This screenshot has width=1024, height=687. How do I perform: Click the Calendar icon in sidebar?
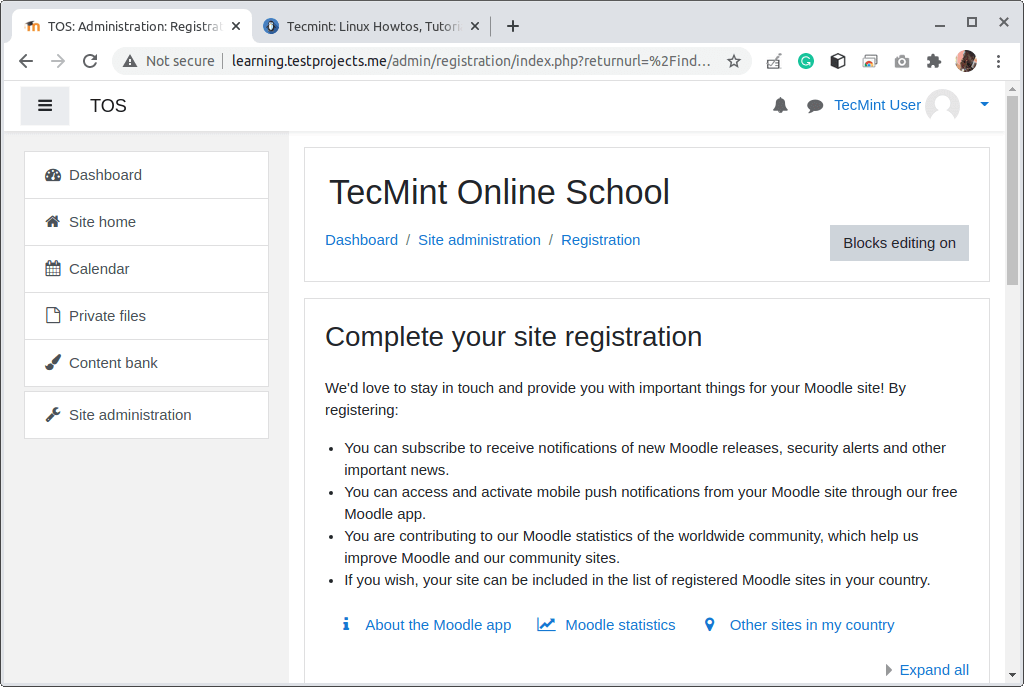point(53,268)
